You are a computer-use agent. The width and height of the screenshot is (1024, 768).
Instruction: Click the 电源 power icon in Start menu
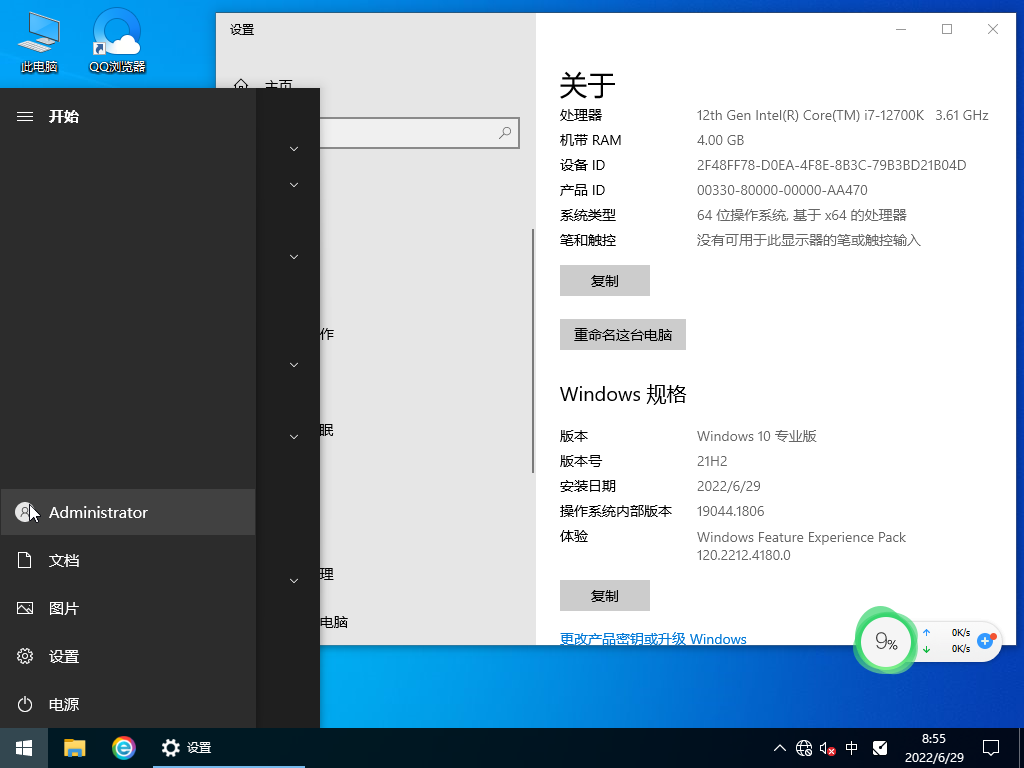tap(63, 704)
